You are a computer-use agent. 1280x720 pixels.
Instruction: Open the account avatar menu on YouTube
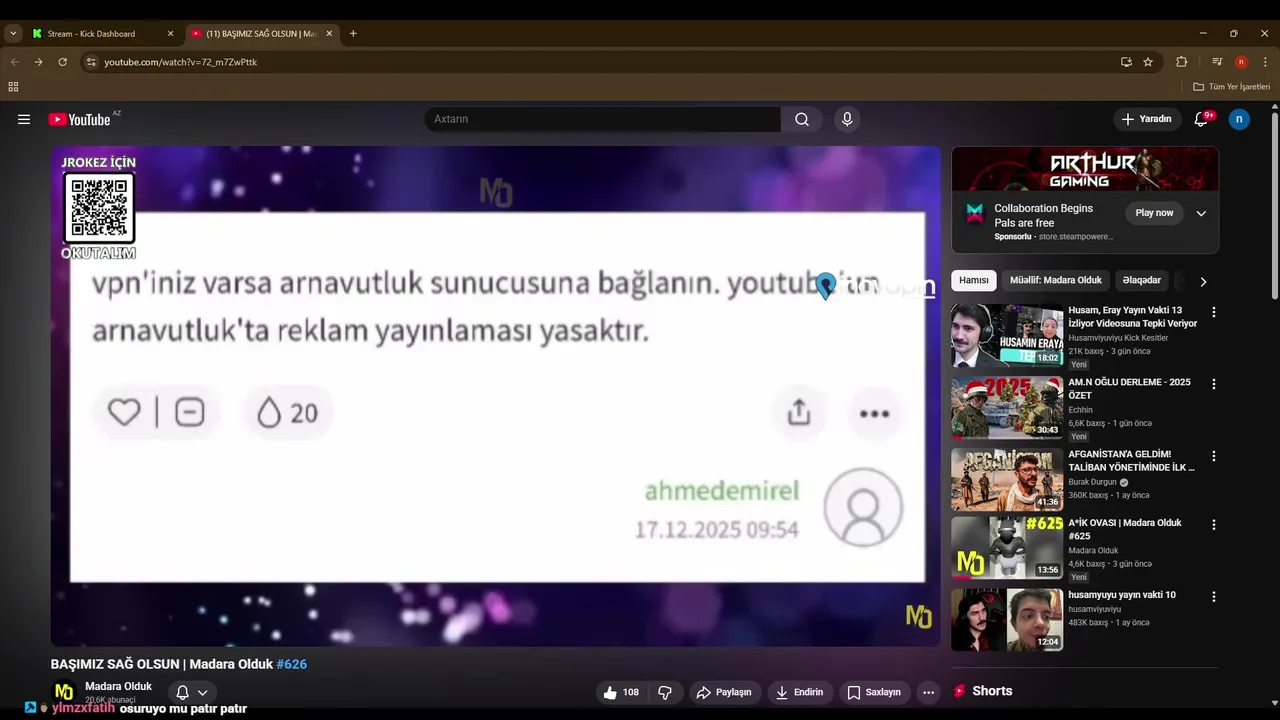coord(1239,119)
